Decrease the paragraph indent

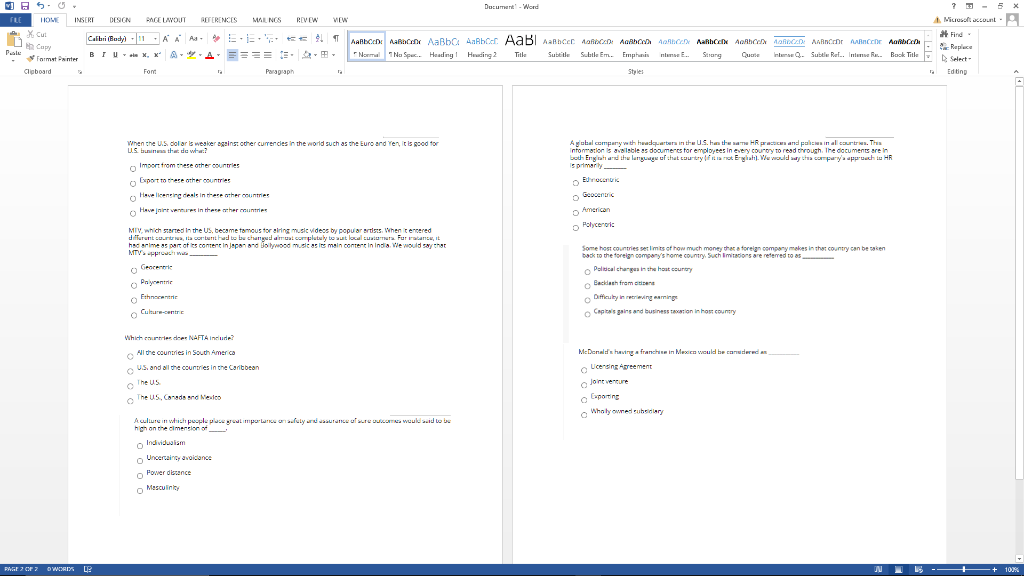point(291,39)
